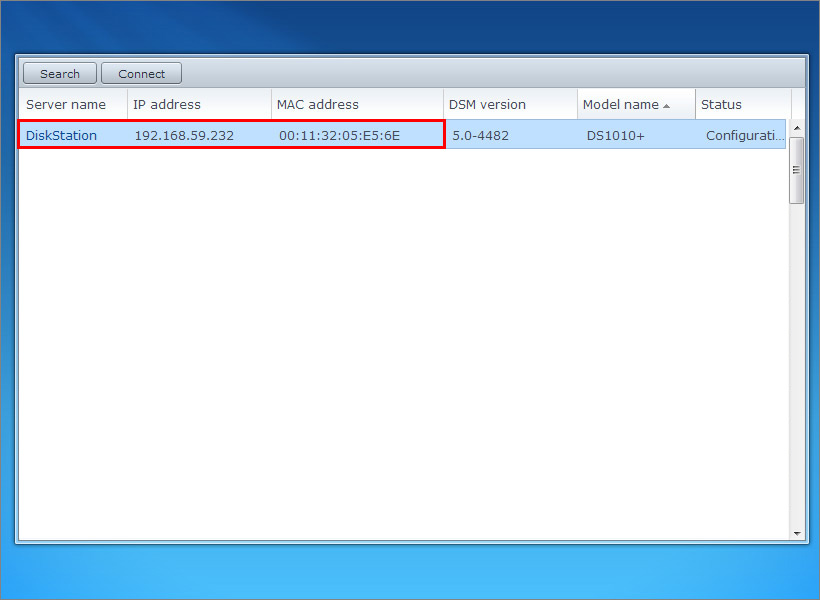Image resolution: width=820 pixels, height=600 pixels.
Task: Select model name DS1010+ cell
Action: pos(616,135)
